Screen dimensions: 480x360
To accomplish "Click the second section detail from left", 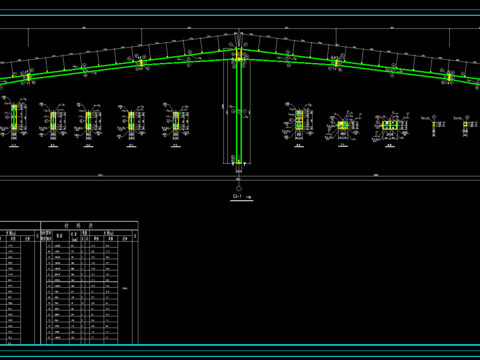I will tap(53, 120).
